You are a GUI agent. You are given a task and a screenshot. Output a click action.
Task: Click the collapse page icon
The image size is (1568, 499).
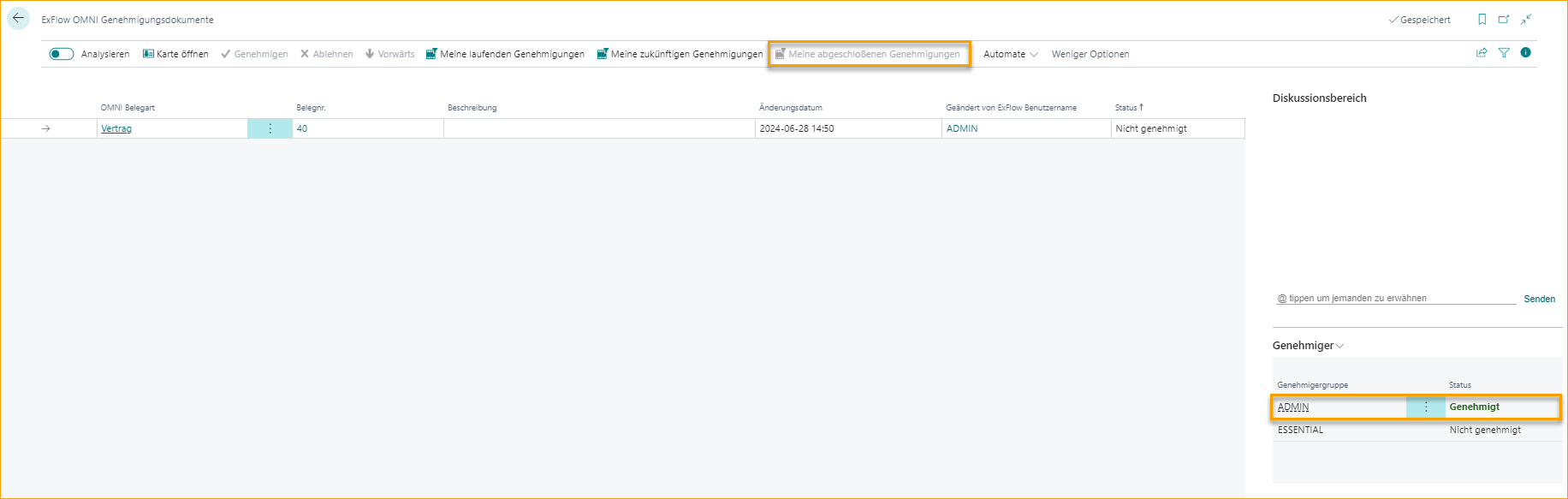pos(1526,20)
